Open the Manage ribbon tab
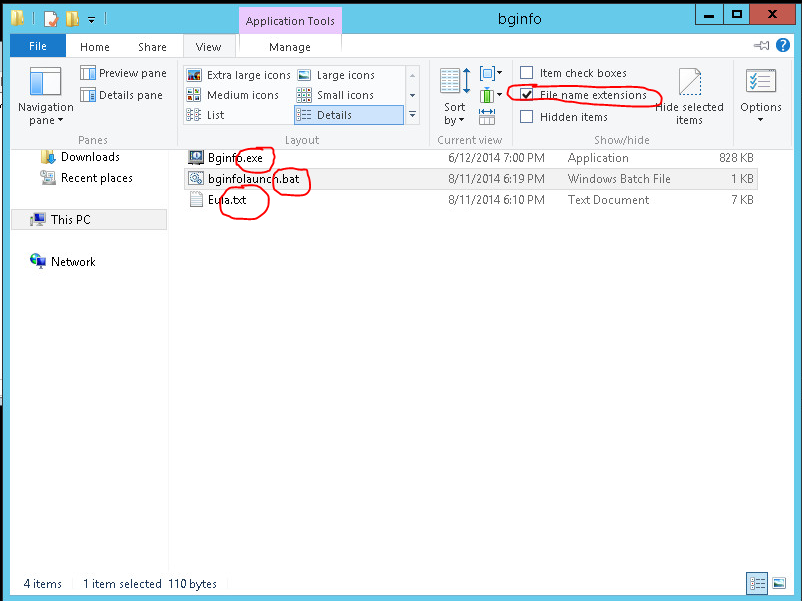The height and width of the screenshot is (601, 802). tap(290, 47)
